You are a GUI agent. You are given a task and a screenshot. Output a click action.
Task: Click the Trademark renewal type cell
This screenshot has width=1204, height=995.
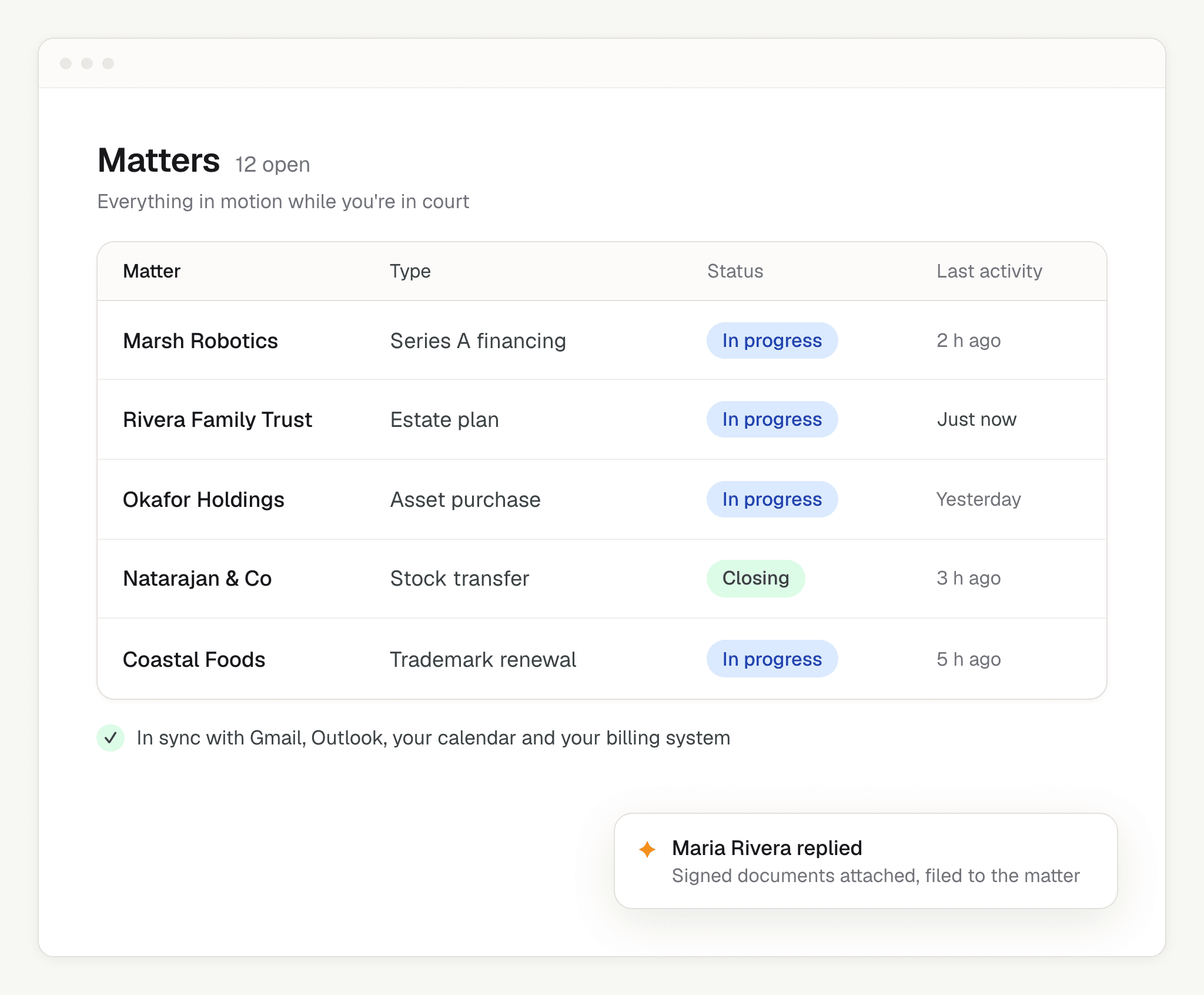[x=483, y=660]
